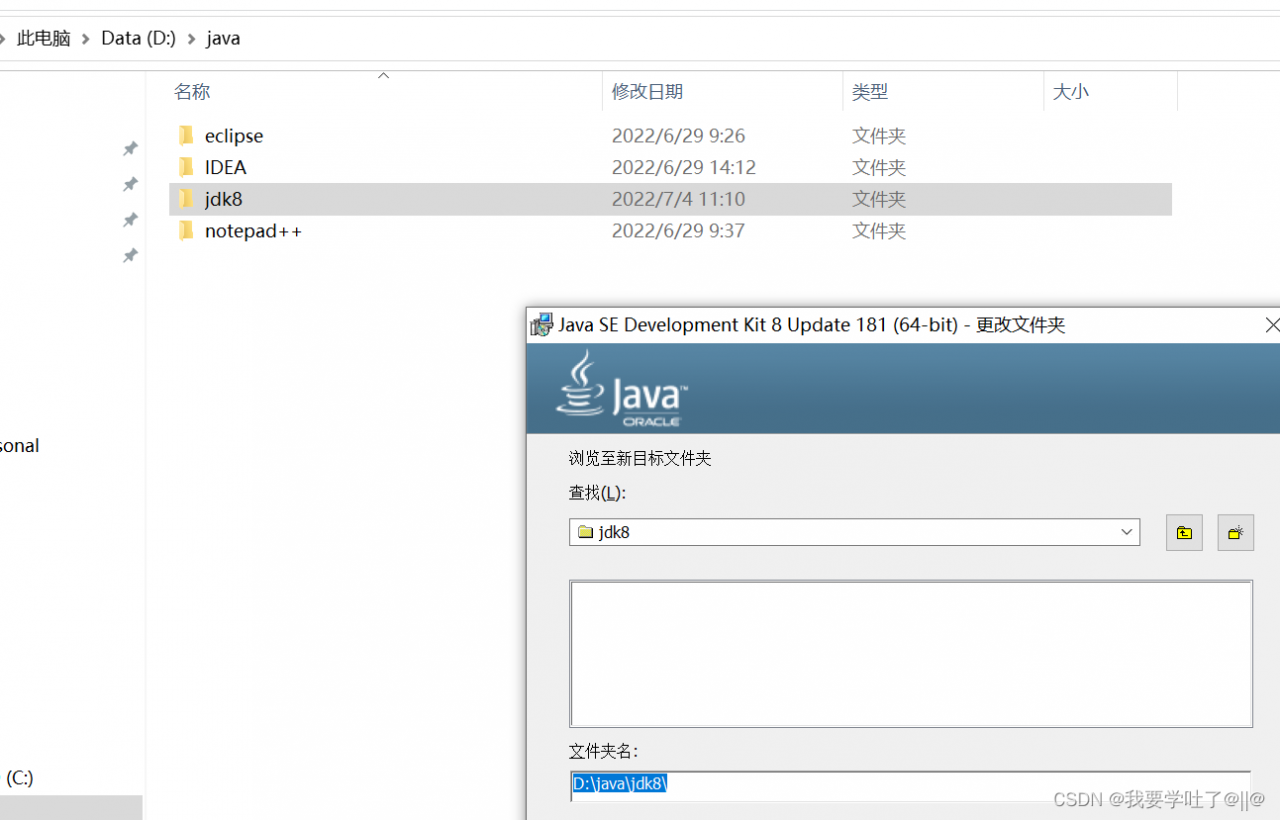Click 文件夹 type in the eclipse row
The width and height of the screenshot is (1280, 820).
click(879, 135)
